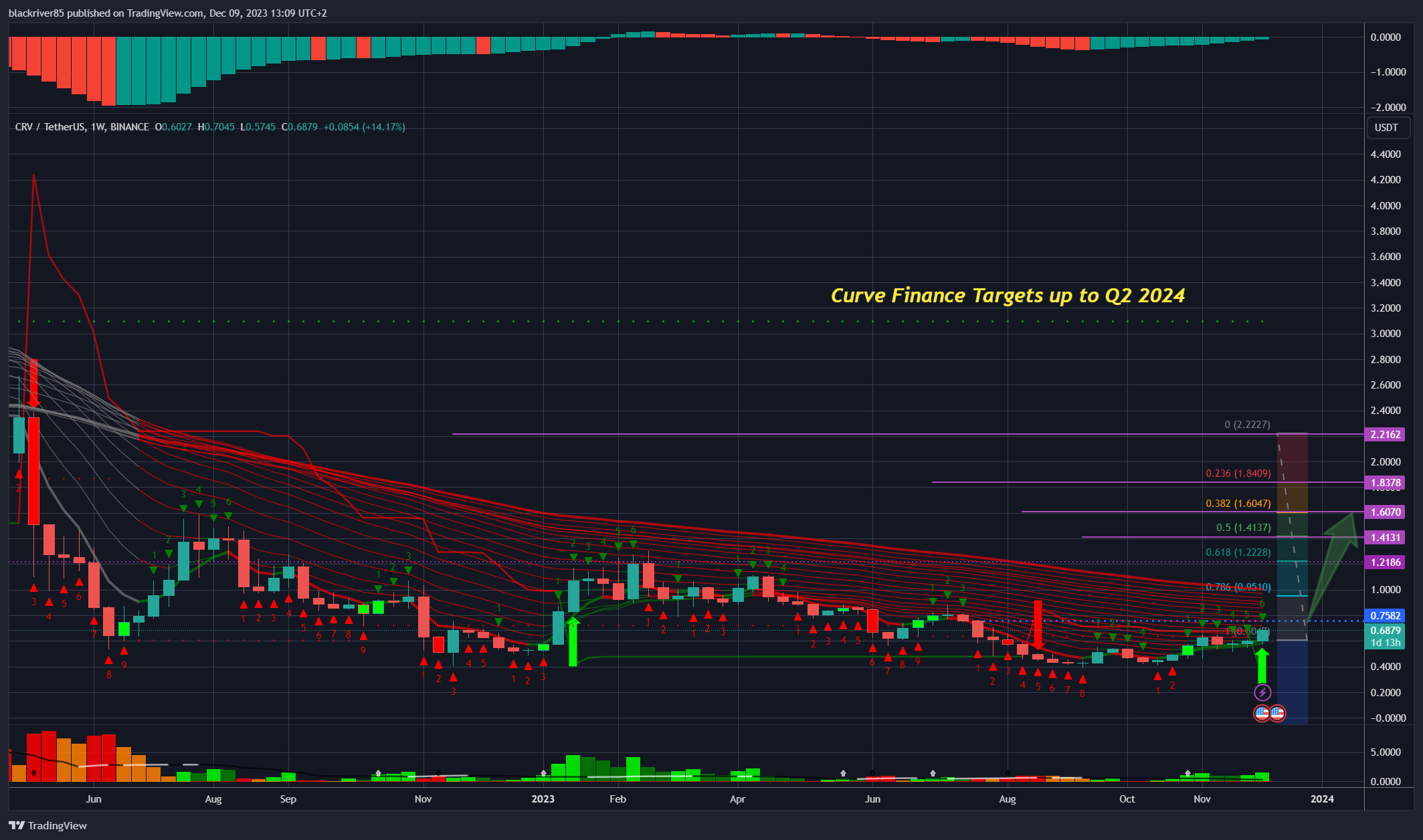Select the 0.382 (1.6047) Fibonacci label

pyautogui.click(x=1238, y=504)
